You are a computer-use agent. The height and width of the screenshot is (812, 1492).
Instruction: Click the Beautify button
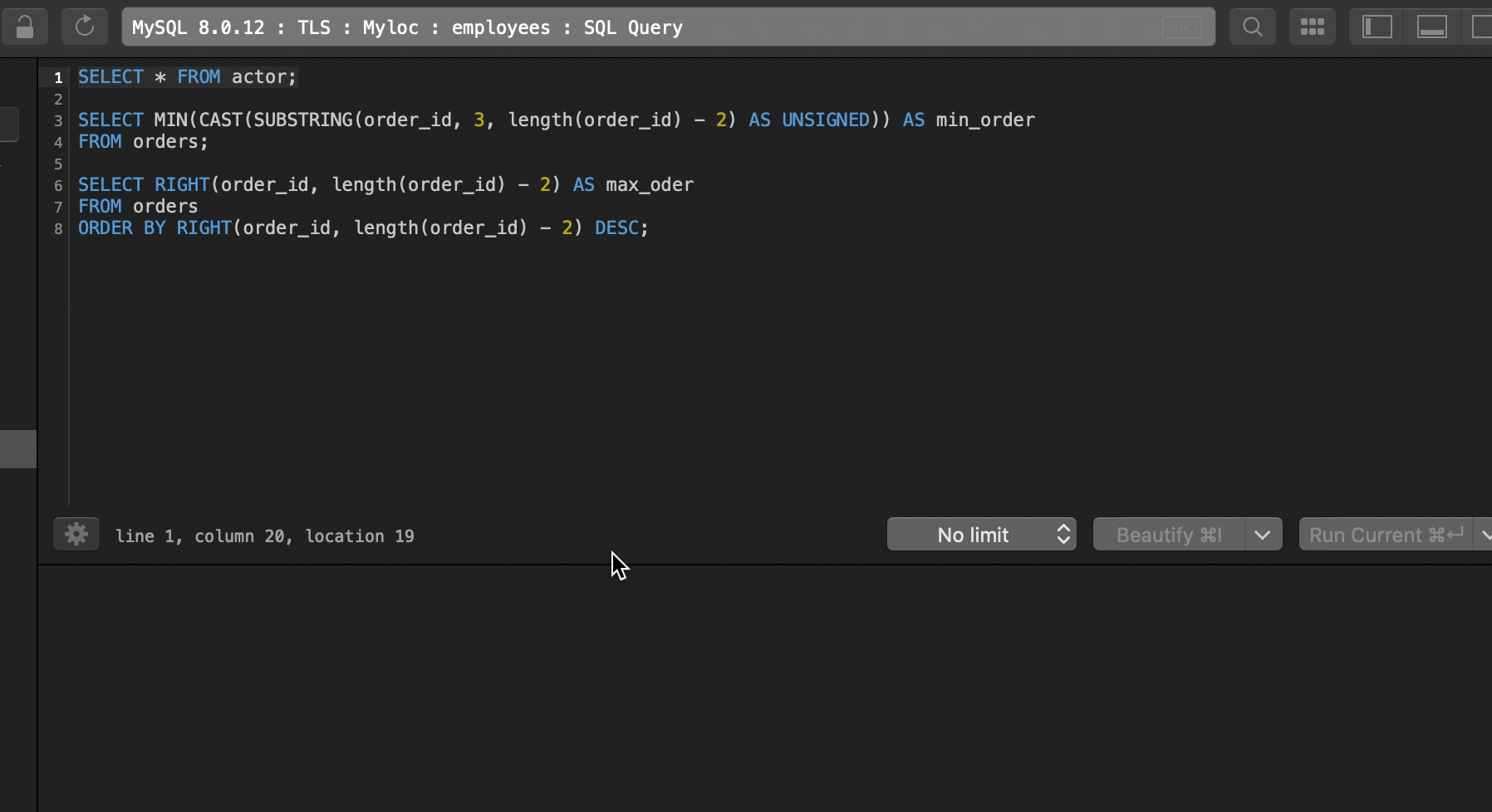tap(1169, 535)
